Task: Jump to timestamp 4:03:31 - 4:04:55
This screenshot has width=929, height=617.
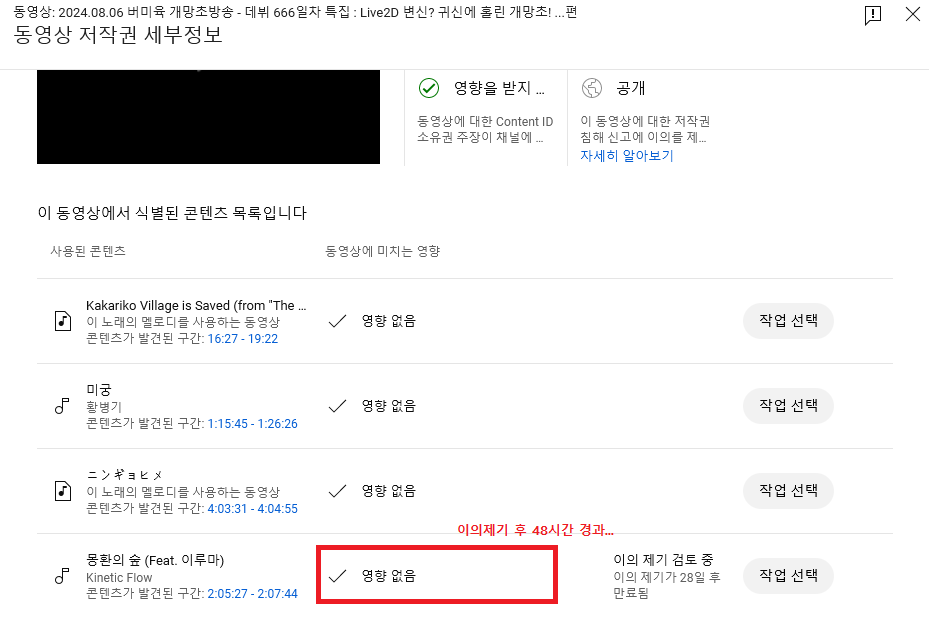Action: [252, 509]
